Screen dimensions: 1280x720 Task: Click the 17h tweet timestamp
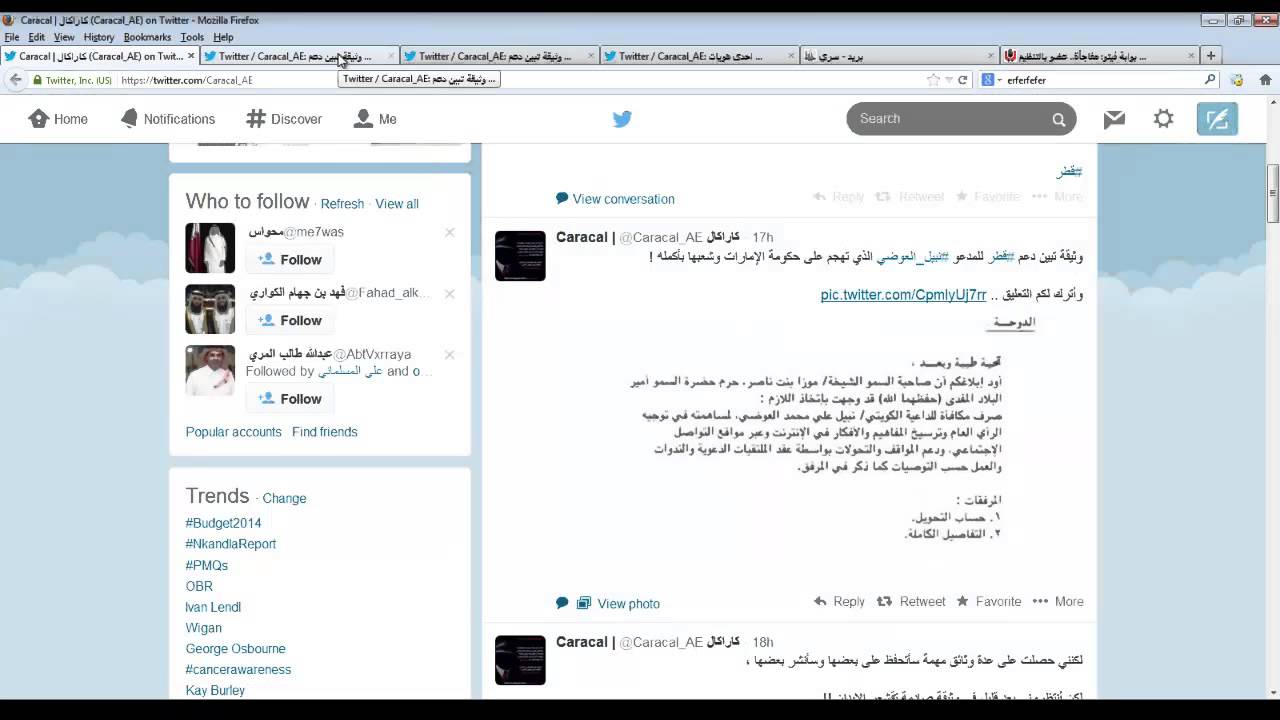click(763, 237)
